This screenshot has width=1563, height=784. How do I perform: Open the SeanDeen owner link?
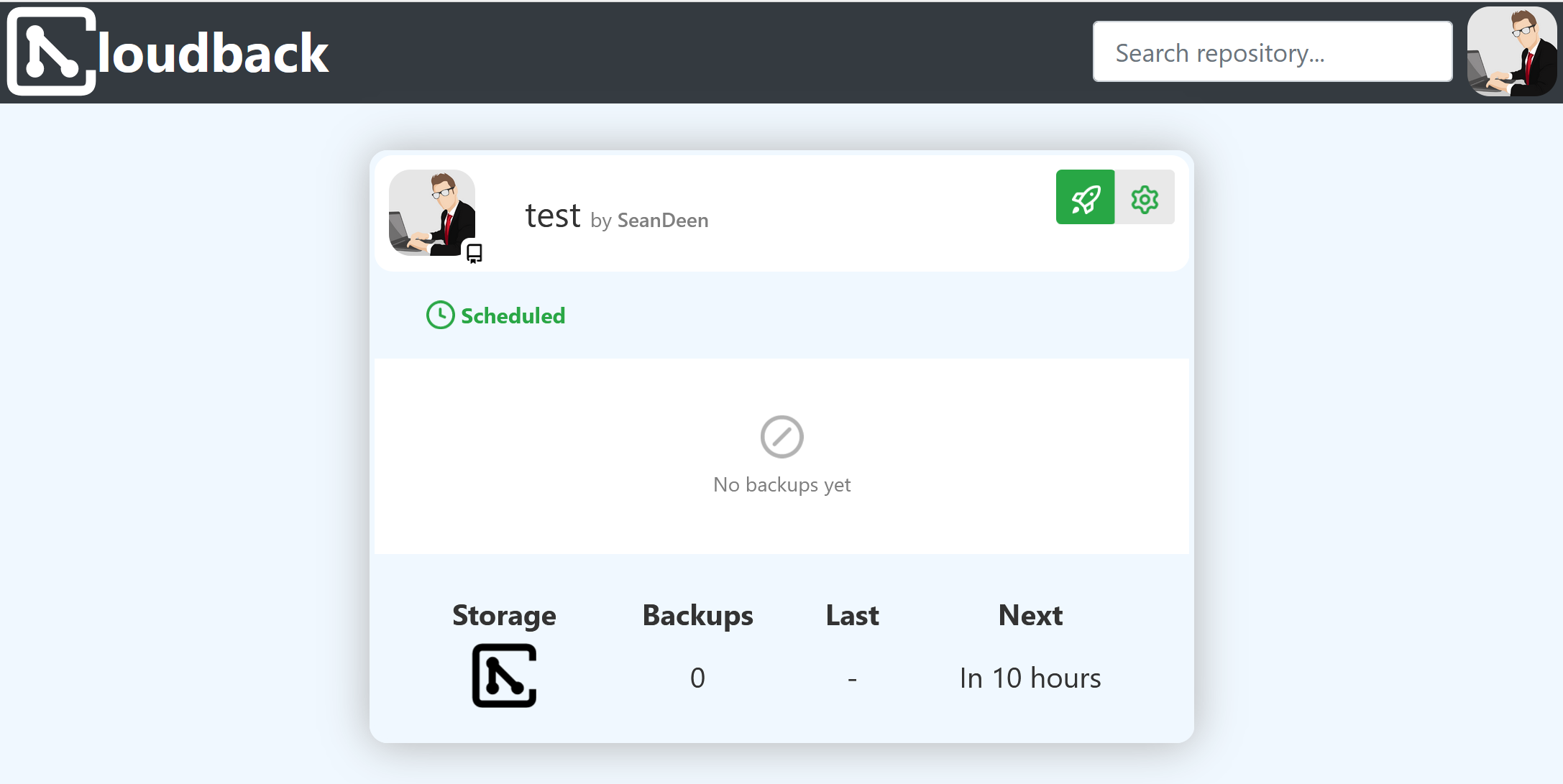663,220
